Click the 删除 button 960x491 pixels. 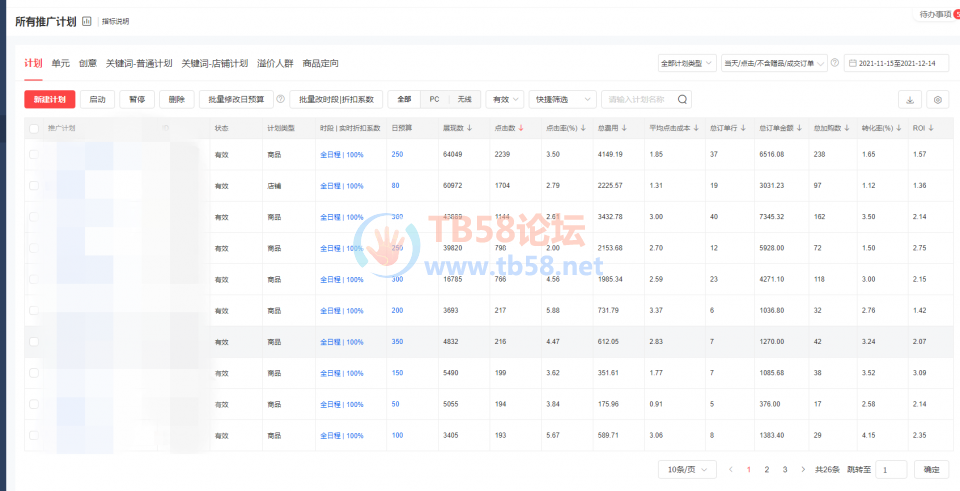click(x=176, y=99)
